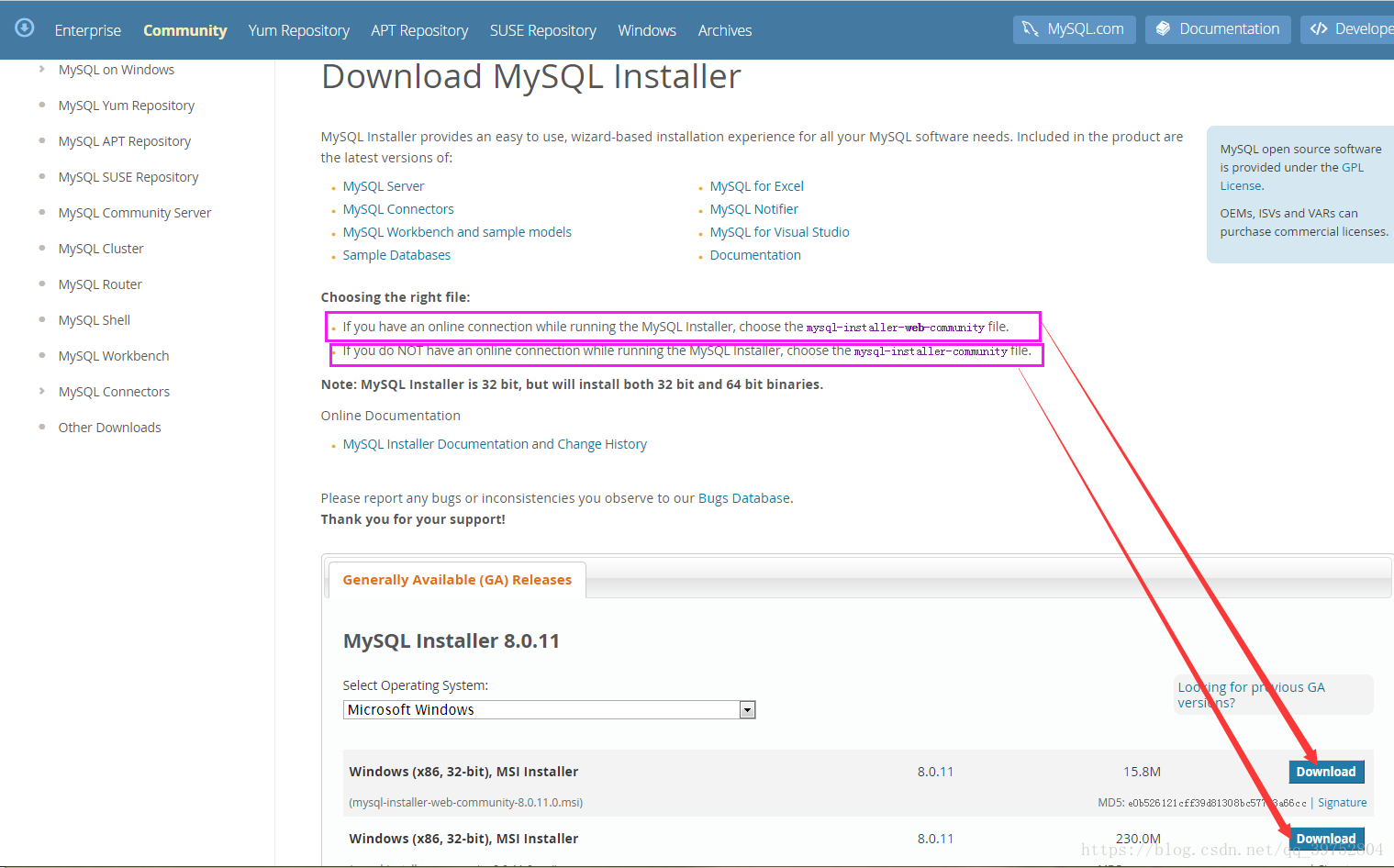The width and height of the screenshot is (1394, 868).
Task: Click MySQL Connectors link in product list
Action: tap(397, 209)
